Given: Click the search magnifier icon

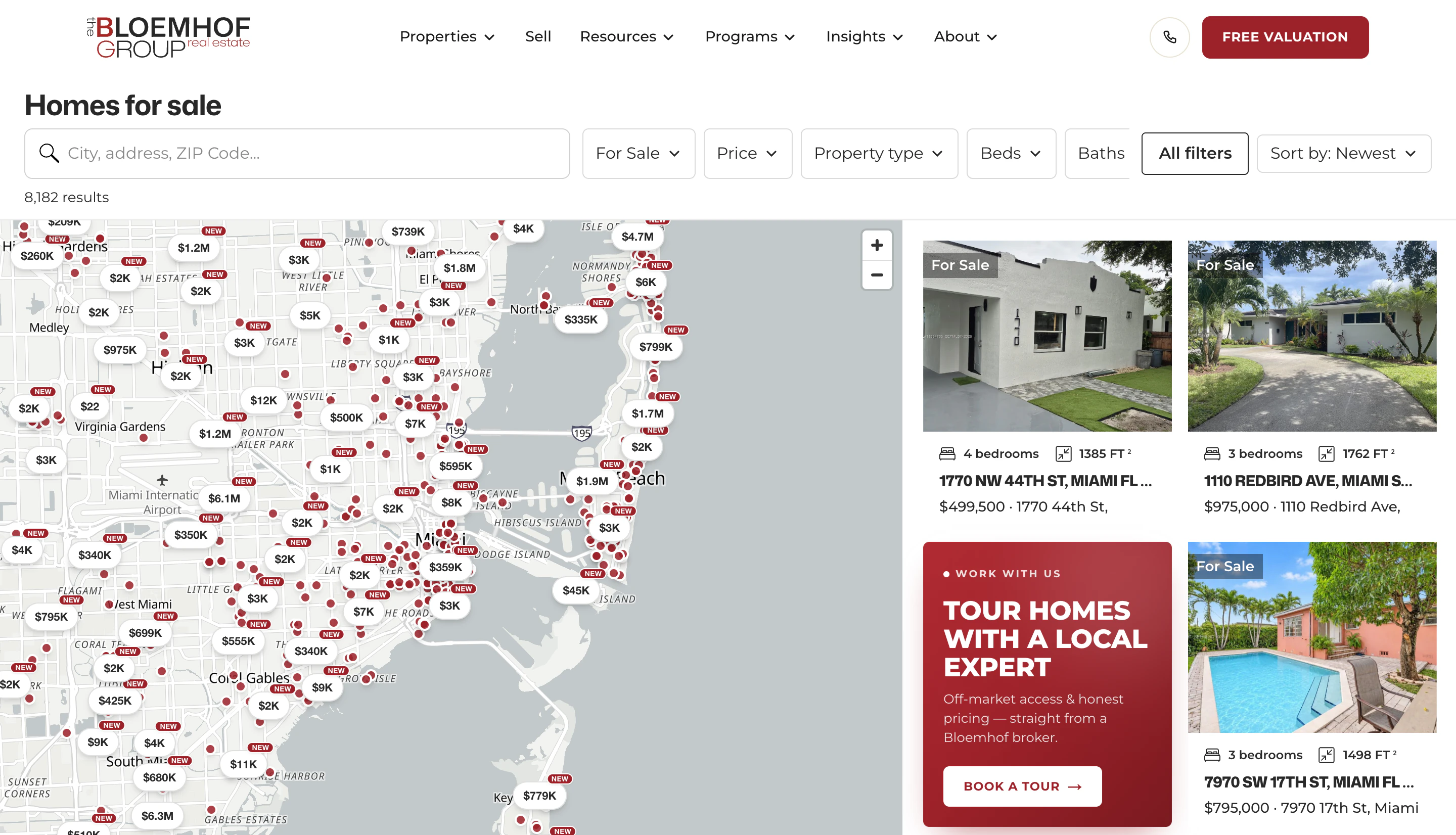Looking at the screenshot, I should (49, 153).
